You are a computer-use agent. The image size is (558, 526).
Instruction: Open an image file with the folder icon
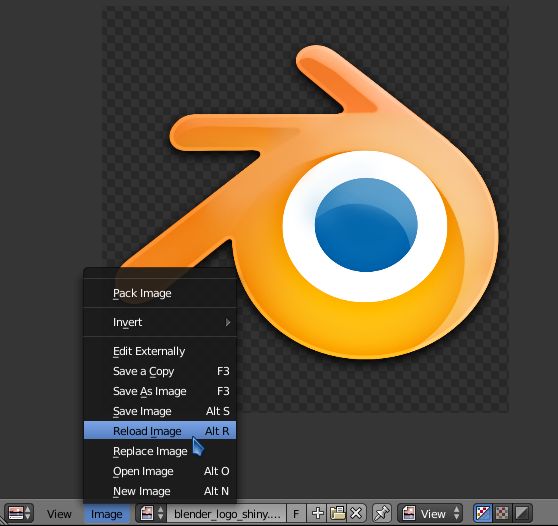coord(337,513)
